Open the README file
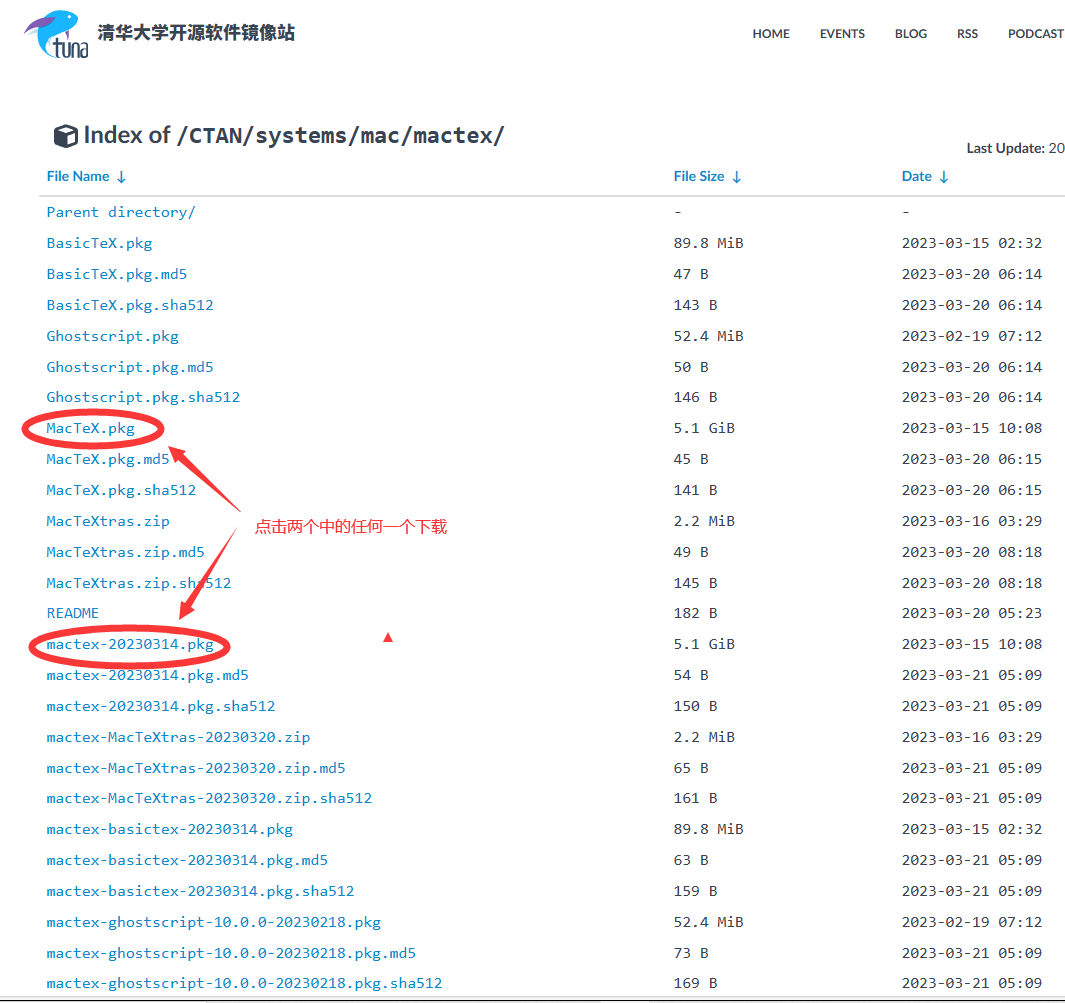Screen dimensions: 1065x1003 point(73,613)
